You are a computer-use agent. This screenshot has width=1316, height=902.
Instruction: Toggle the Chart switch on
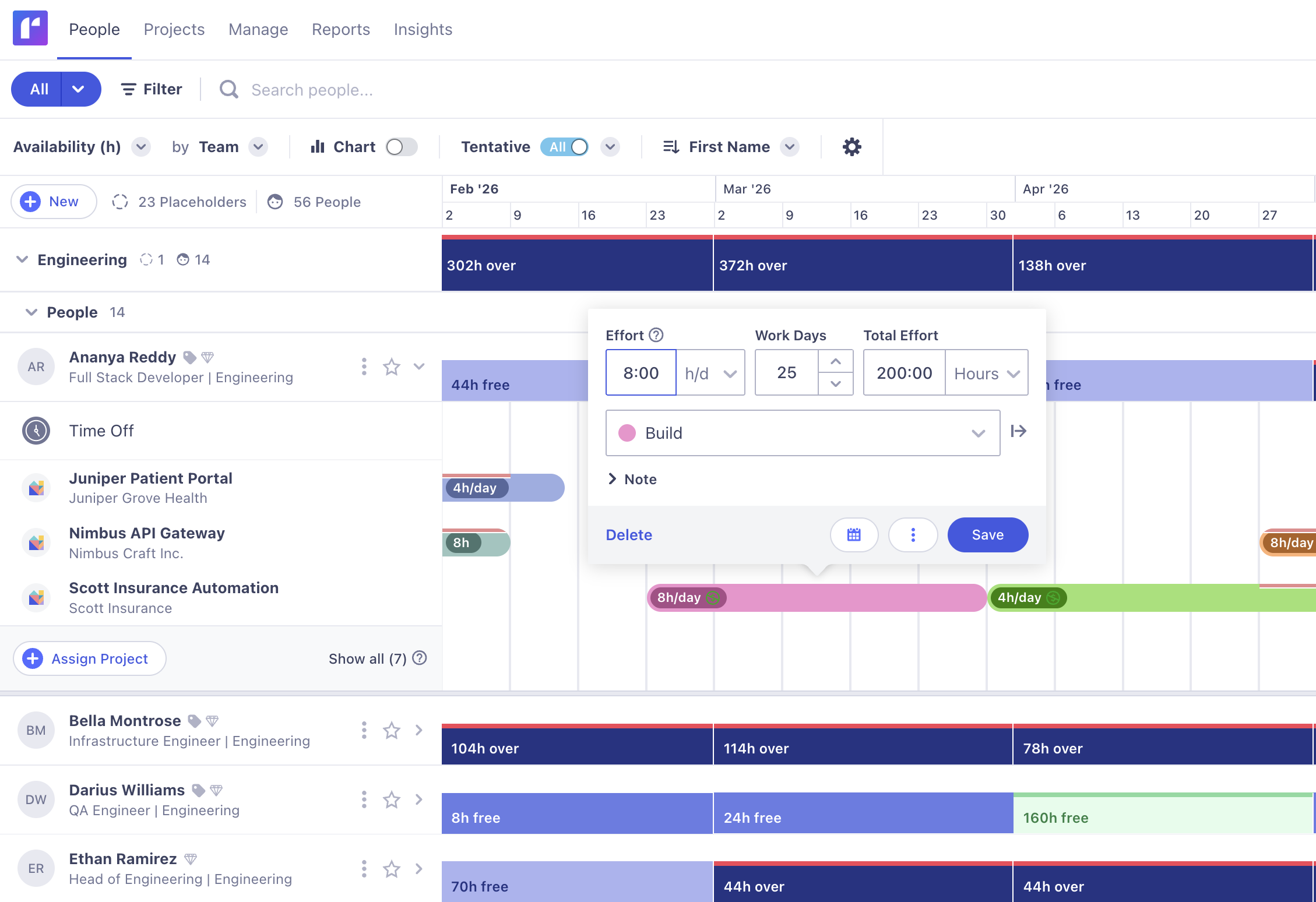click(x=402, y=147)
